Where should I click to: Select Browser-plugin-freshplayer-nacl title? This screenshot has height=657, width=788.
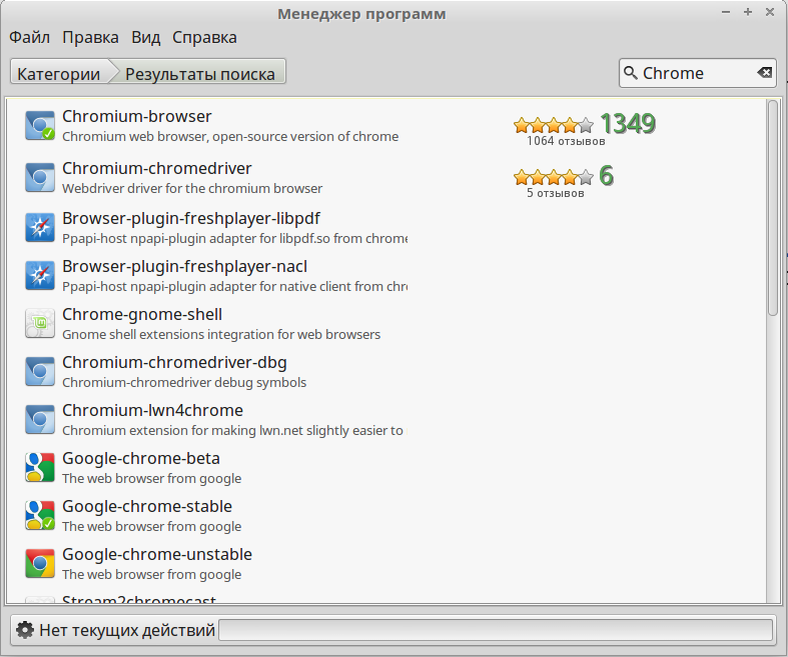point(184,266)
